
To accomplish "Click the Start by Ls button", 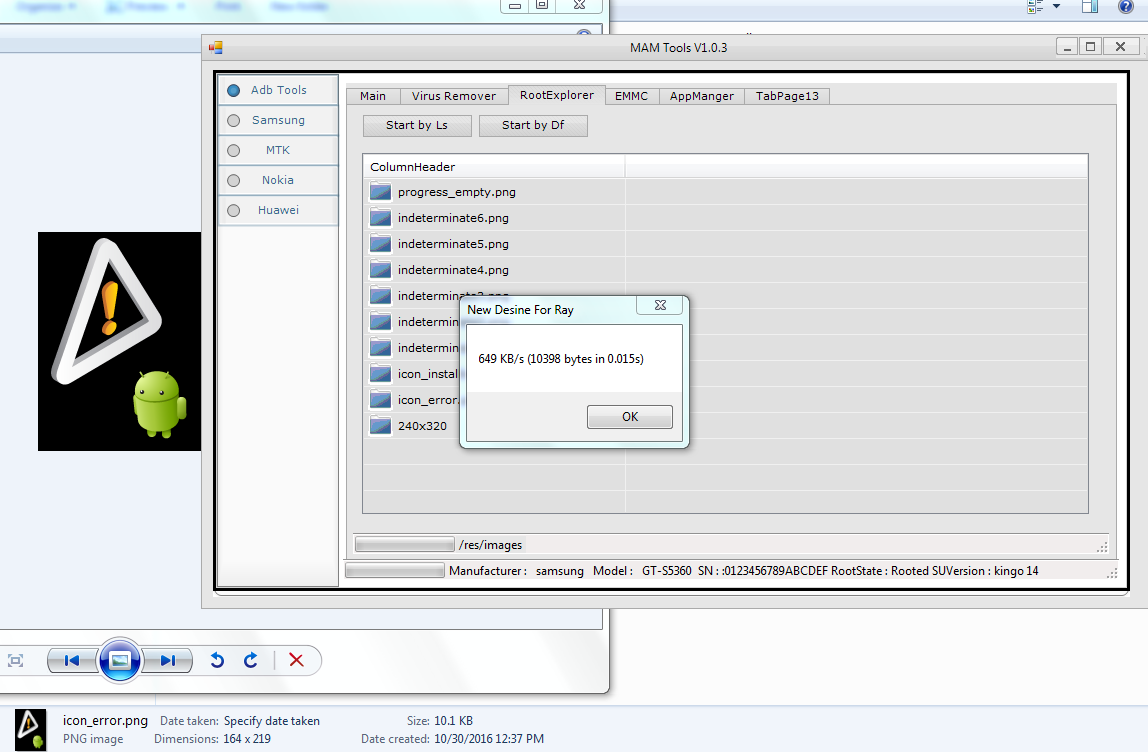I will [x=417, y=125].
